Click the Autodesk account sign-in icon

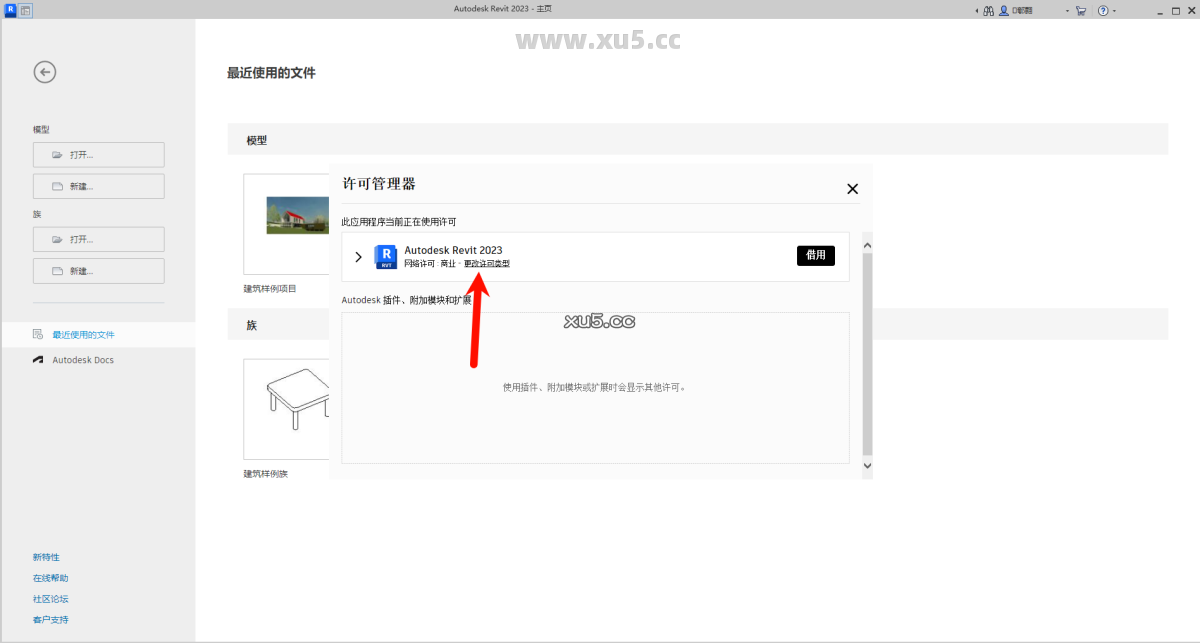pos(1003,8)
